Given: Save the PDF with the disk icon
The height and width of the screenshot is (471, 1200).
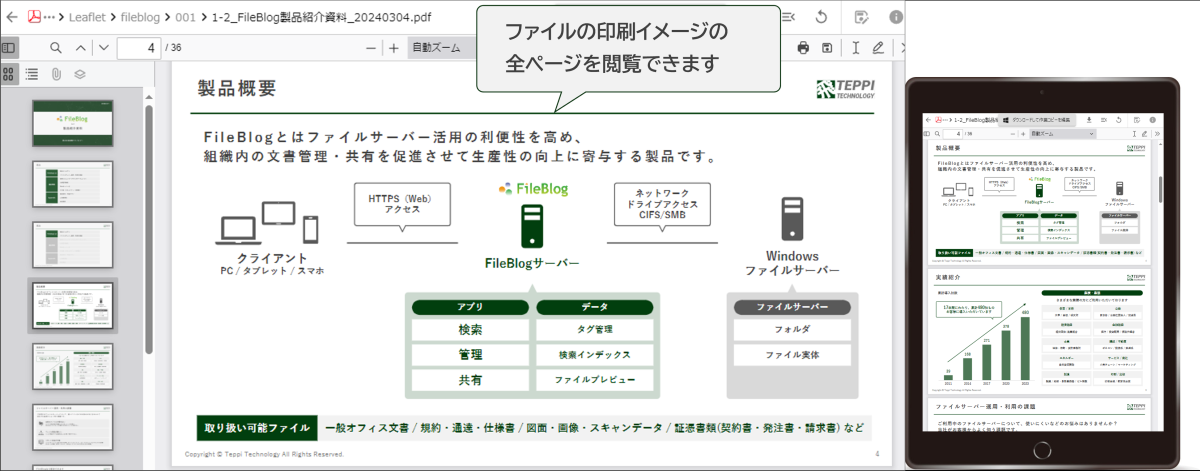Looking at the screenshot, I should pos(827,47).
